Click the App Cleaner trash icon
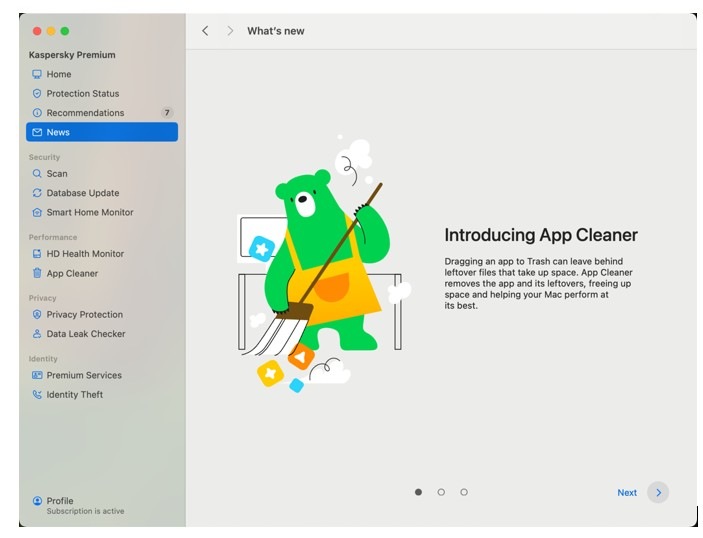The image size is (703, 538). [37, 273]
